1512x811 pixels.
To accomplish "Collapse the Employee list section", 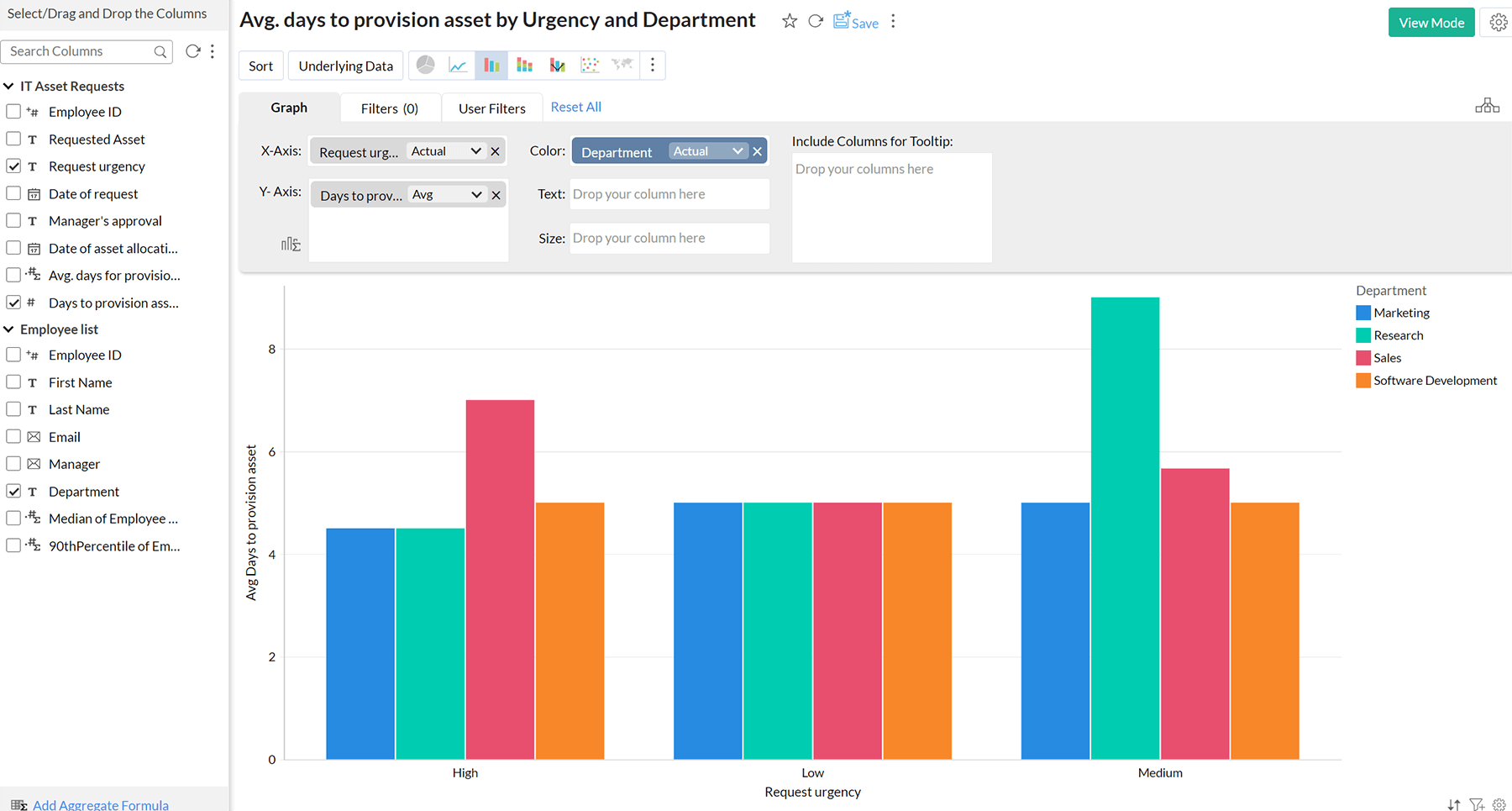I will click(8, 329).
